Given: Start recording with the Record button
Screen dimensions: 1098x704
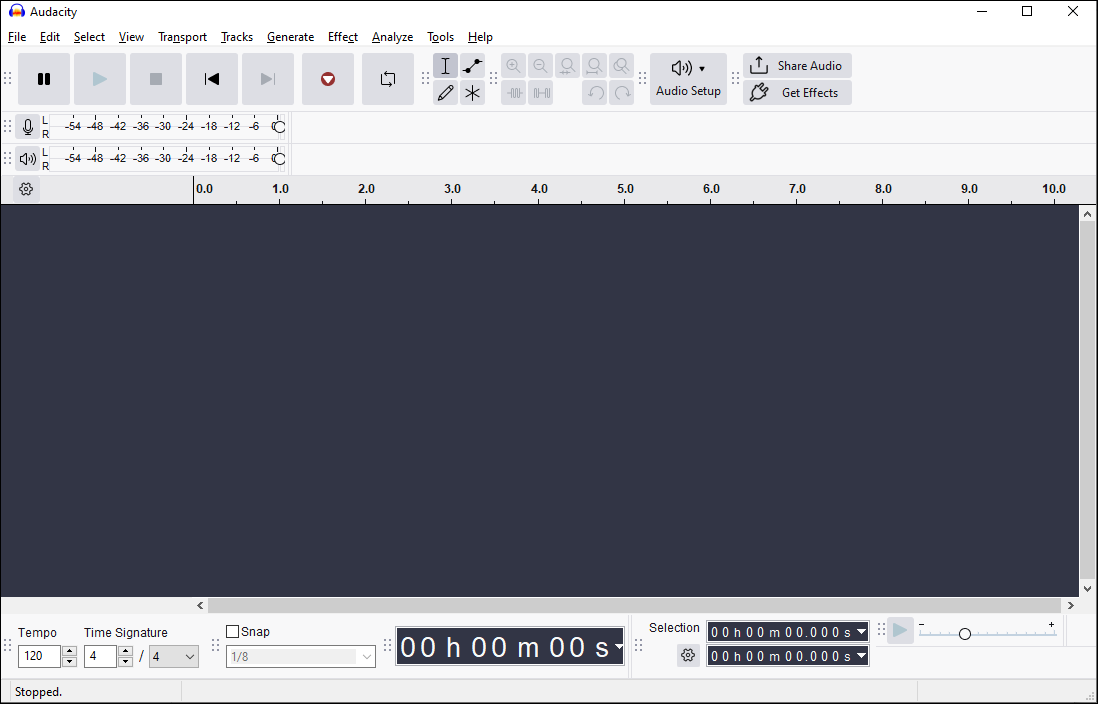Looking at the screenshot, I should tap(328, 79).
